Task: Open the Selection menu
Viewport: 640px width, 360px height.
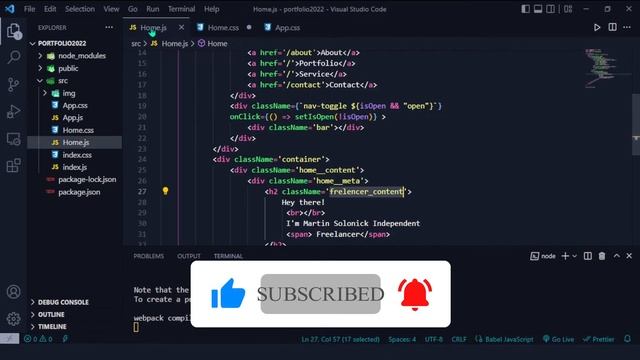Action: (80, 9)
